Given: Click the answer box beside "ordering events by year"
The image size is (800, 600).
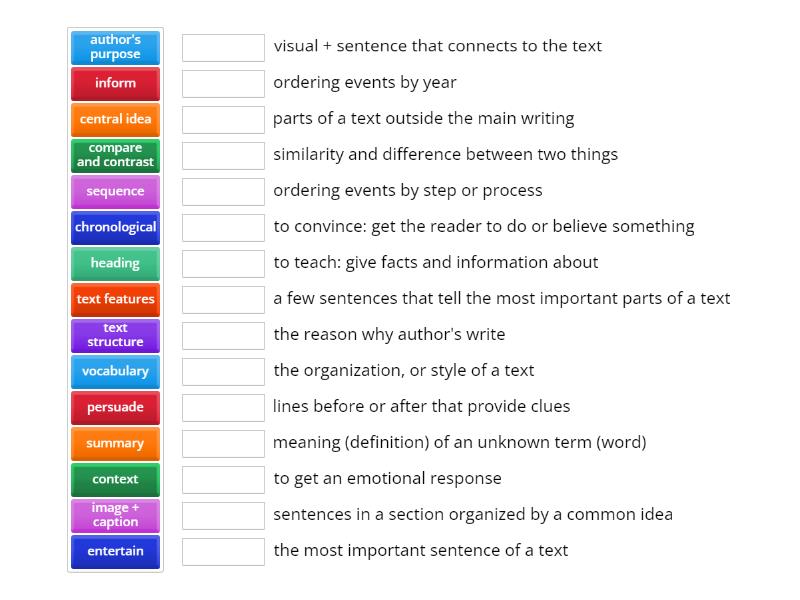Looking at the screenshot, I should tap(223, 83).
